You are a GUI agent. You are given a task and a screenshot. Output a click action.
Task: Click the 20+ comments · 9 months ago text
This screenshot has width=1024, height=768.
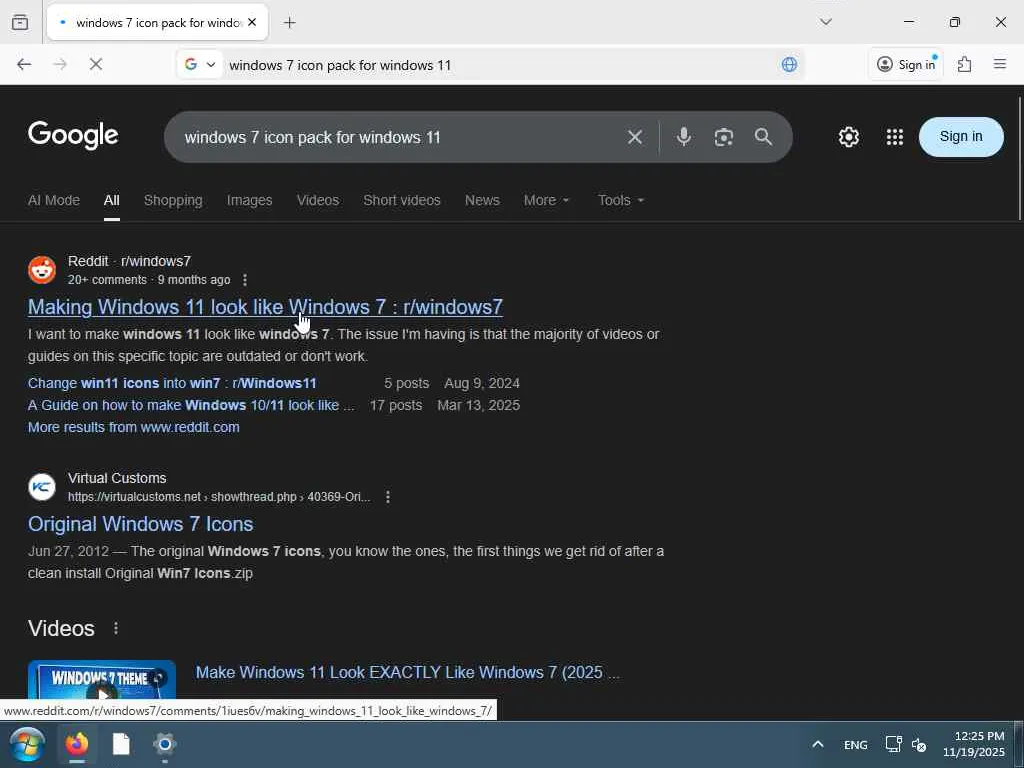click(149, 280)
